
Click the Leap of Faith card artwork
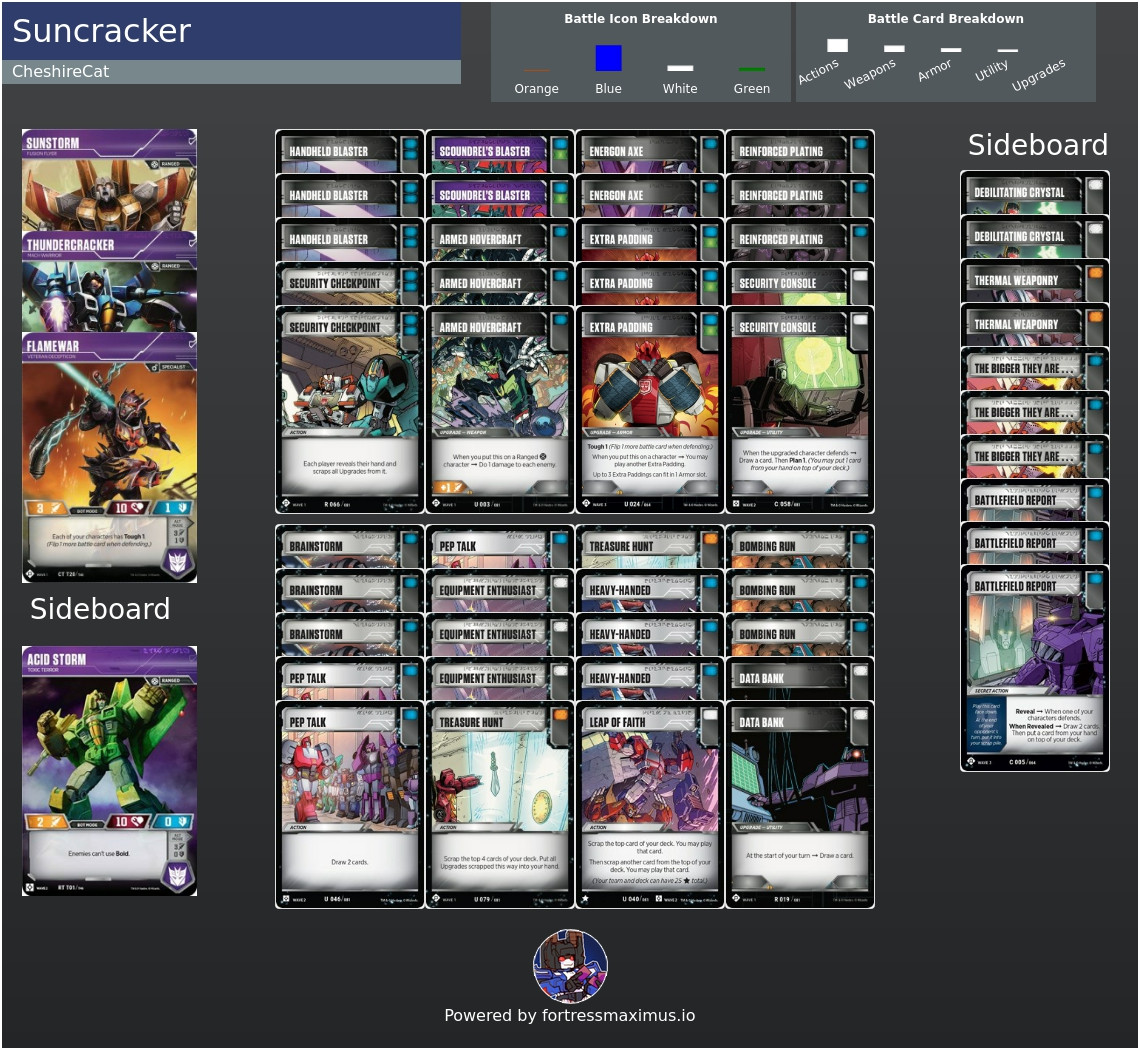pos(649,780)
